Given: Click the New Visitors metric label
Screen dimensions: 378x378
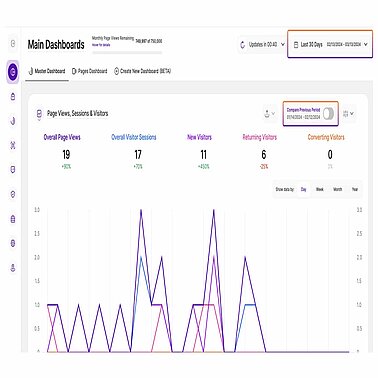Looking at the screenshot, I should pyautogui.click(x=199, y=137).
